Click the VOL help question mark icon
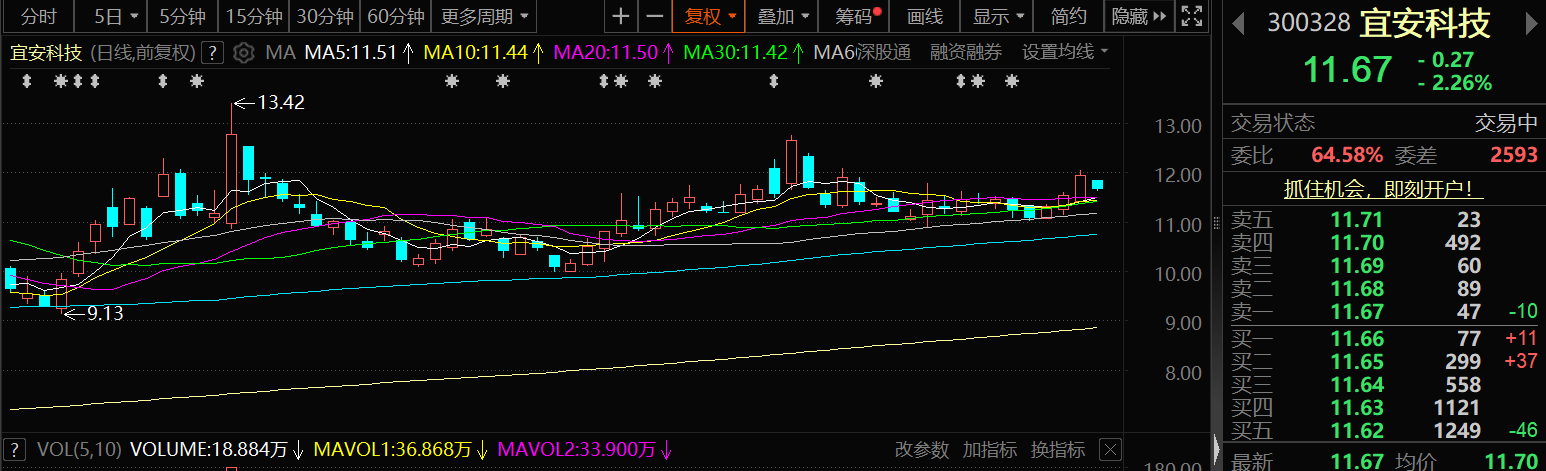This screenshot has height=471, width=1546. pos(15,449)
